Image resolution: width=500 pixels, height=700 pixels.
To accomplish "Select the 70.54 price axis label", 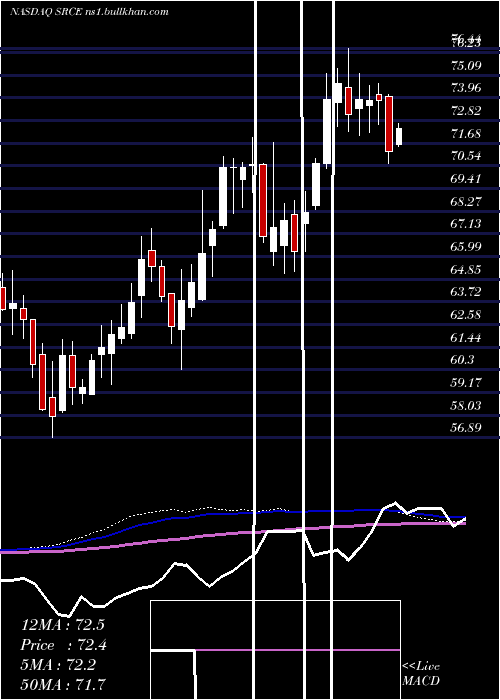I will click(467, 156).
